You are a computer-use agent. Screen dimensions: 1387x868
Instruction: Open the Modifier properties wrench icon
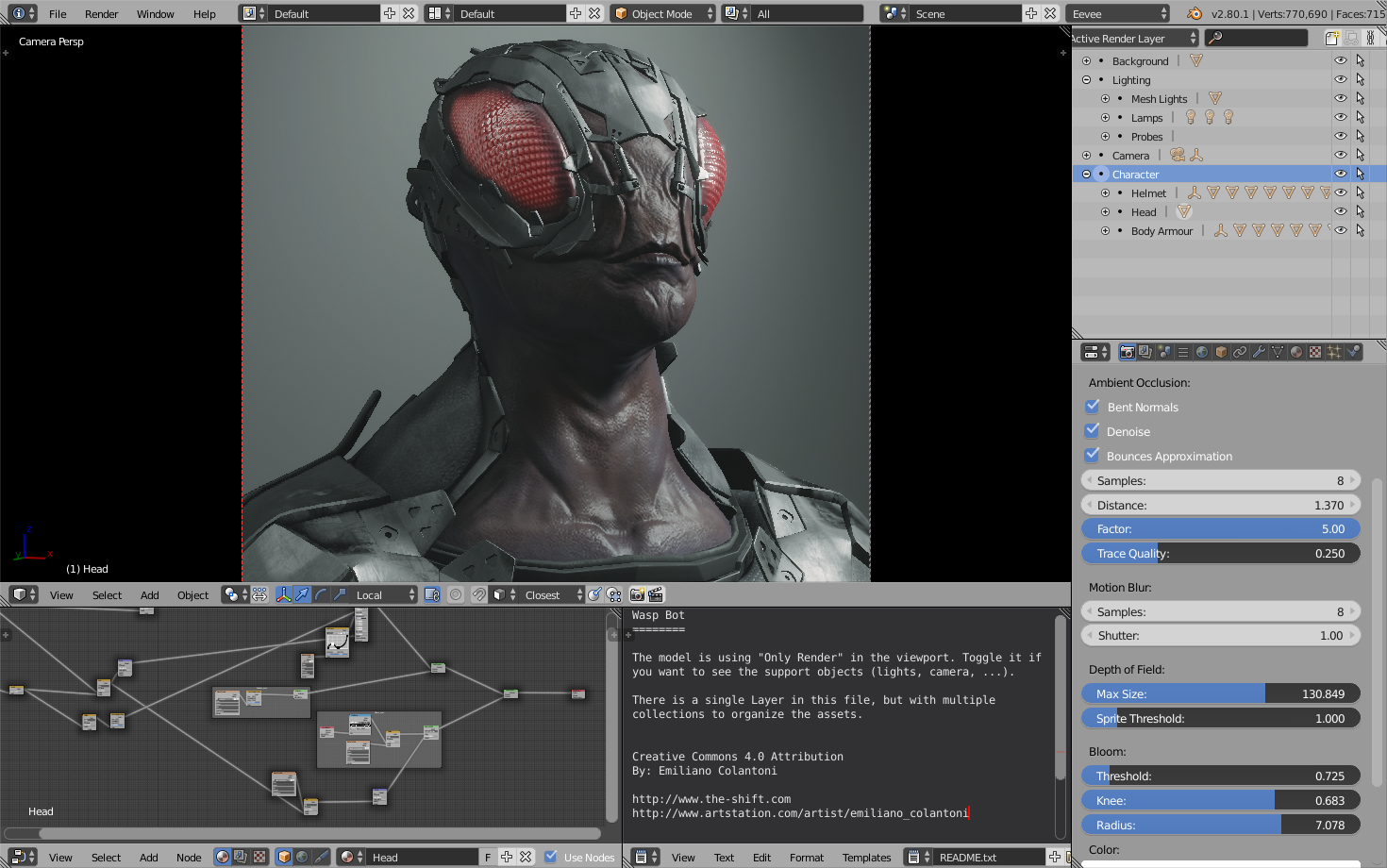(x=1259, y=351)
